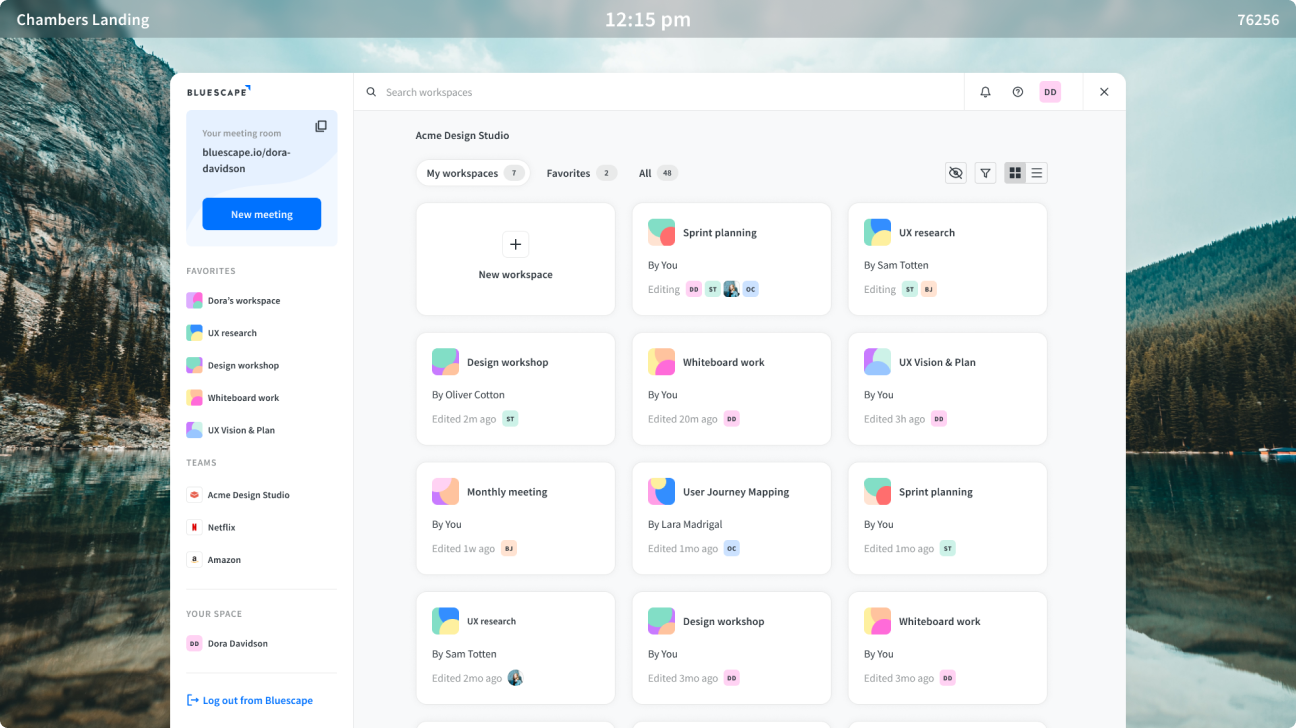Open notifications via the bell icon
Image resolution: width=1296 pixels, height=728 pixels.
pyautogui.click(x=985, y=91)
